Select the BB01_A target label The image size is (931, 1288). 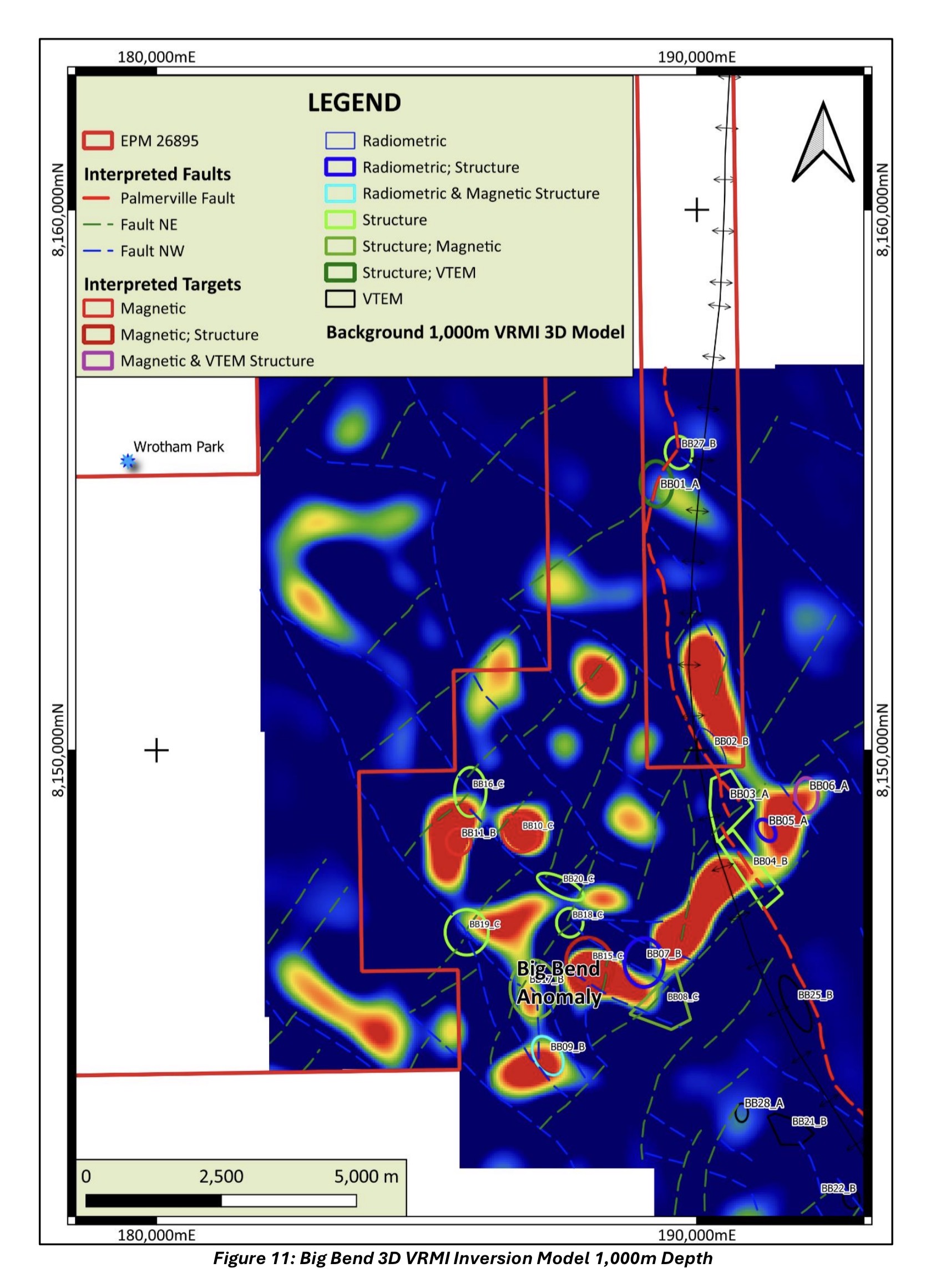[679, 484]
